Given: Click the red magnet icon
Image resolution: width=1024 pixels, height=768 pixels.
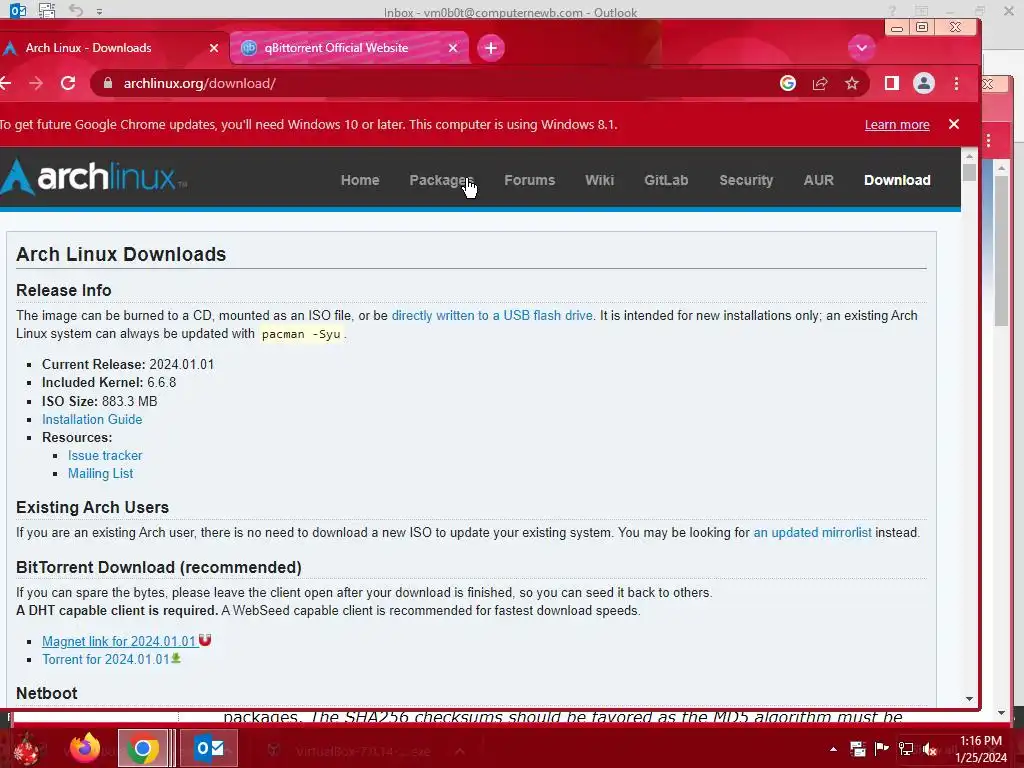Looking at the screenshot, I should [x=205, y=640].
